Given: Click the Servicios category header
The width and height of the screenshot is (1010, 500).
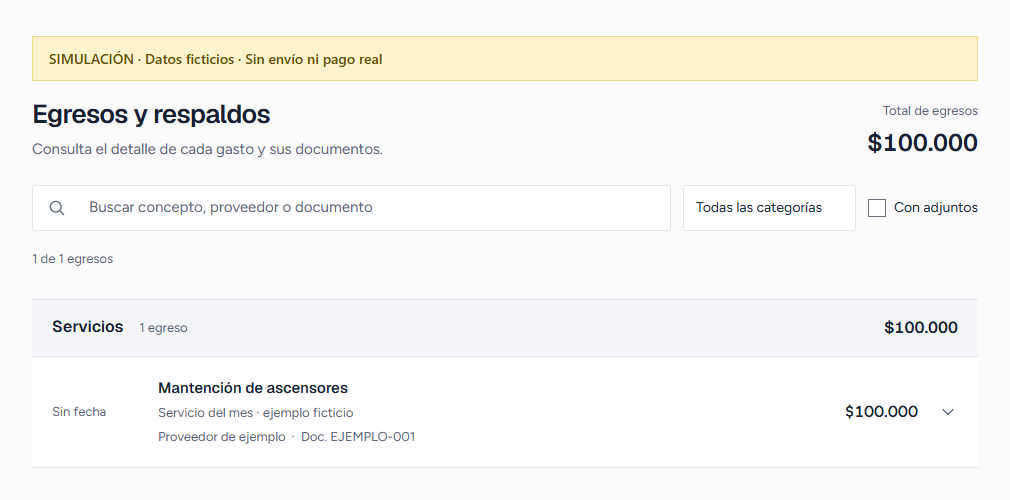Looking at the screenshot, I should tap(504, 327).
